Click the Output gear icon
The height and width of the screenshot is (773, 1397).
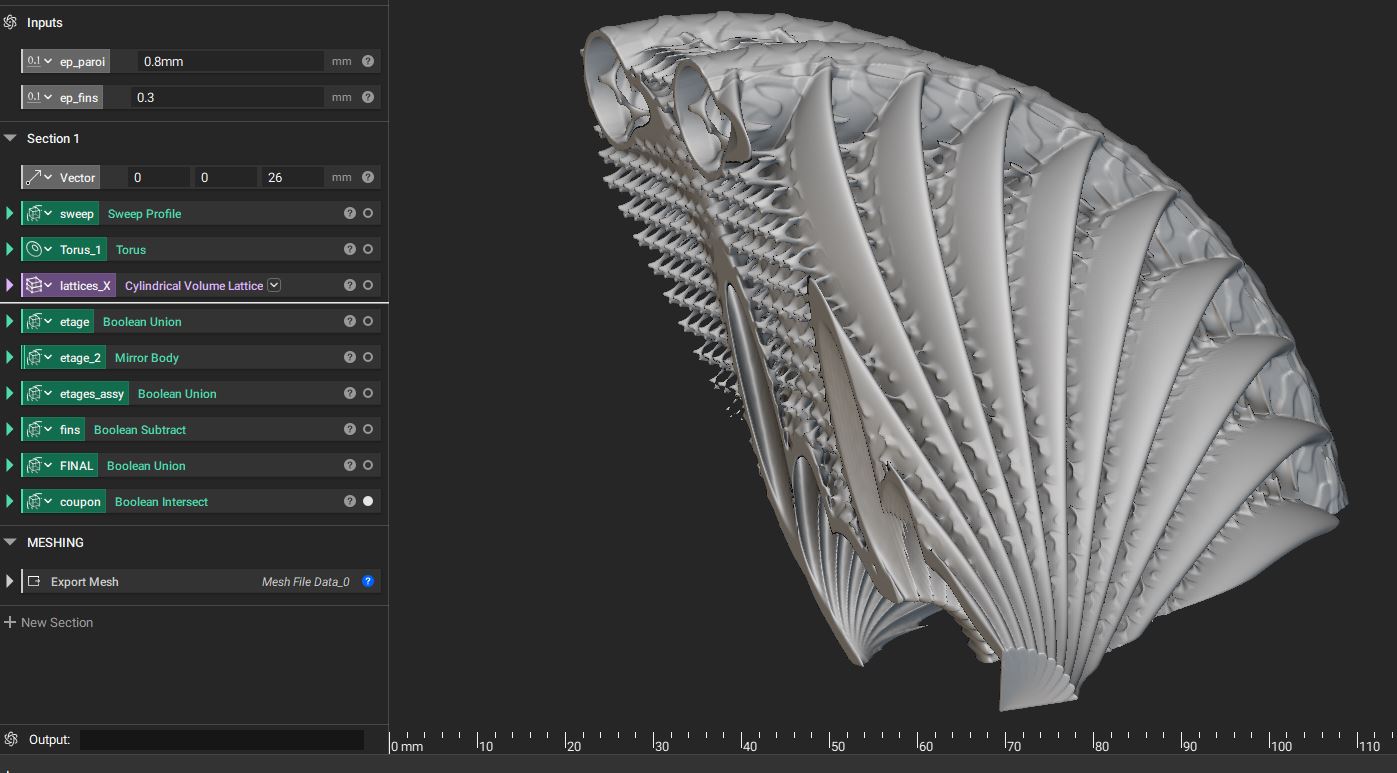(11, 739)
